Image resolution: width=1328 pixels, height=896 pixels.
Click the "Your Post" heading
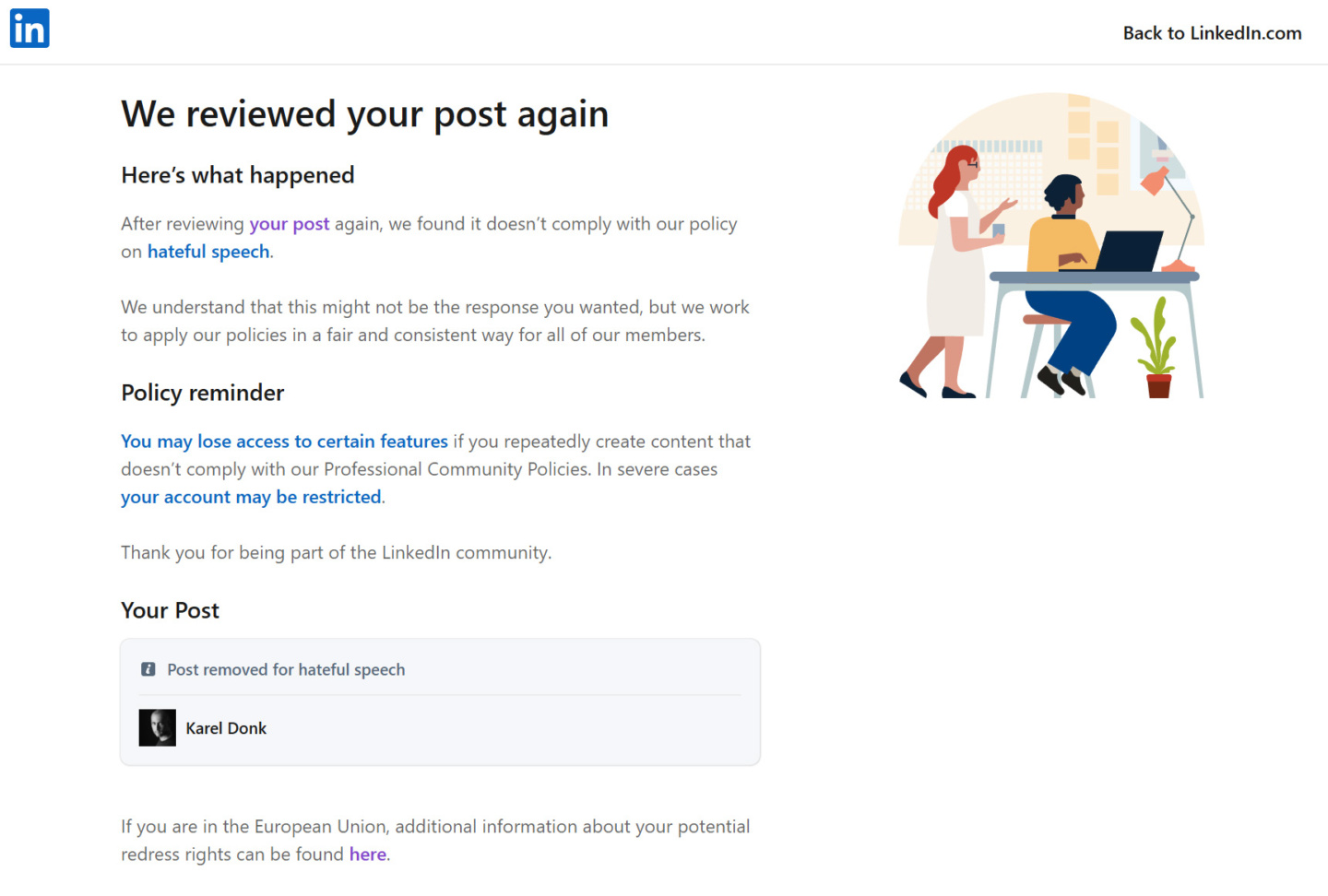171,610
